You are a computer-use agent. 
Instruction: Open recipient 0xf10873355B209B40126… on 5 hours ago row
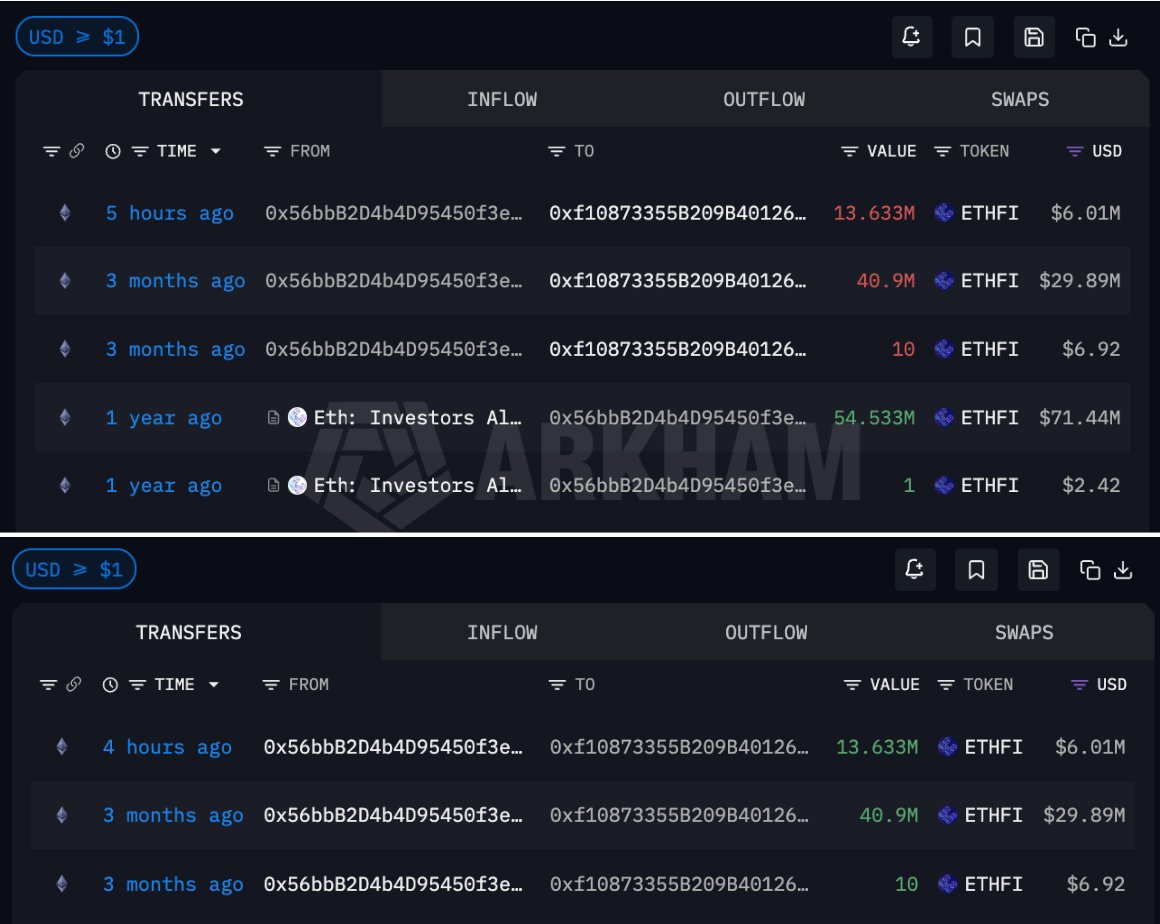(677, 213)
